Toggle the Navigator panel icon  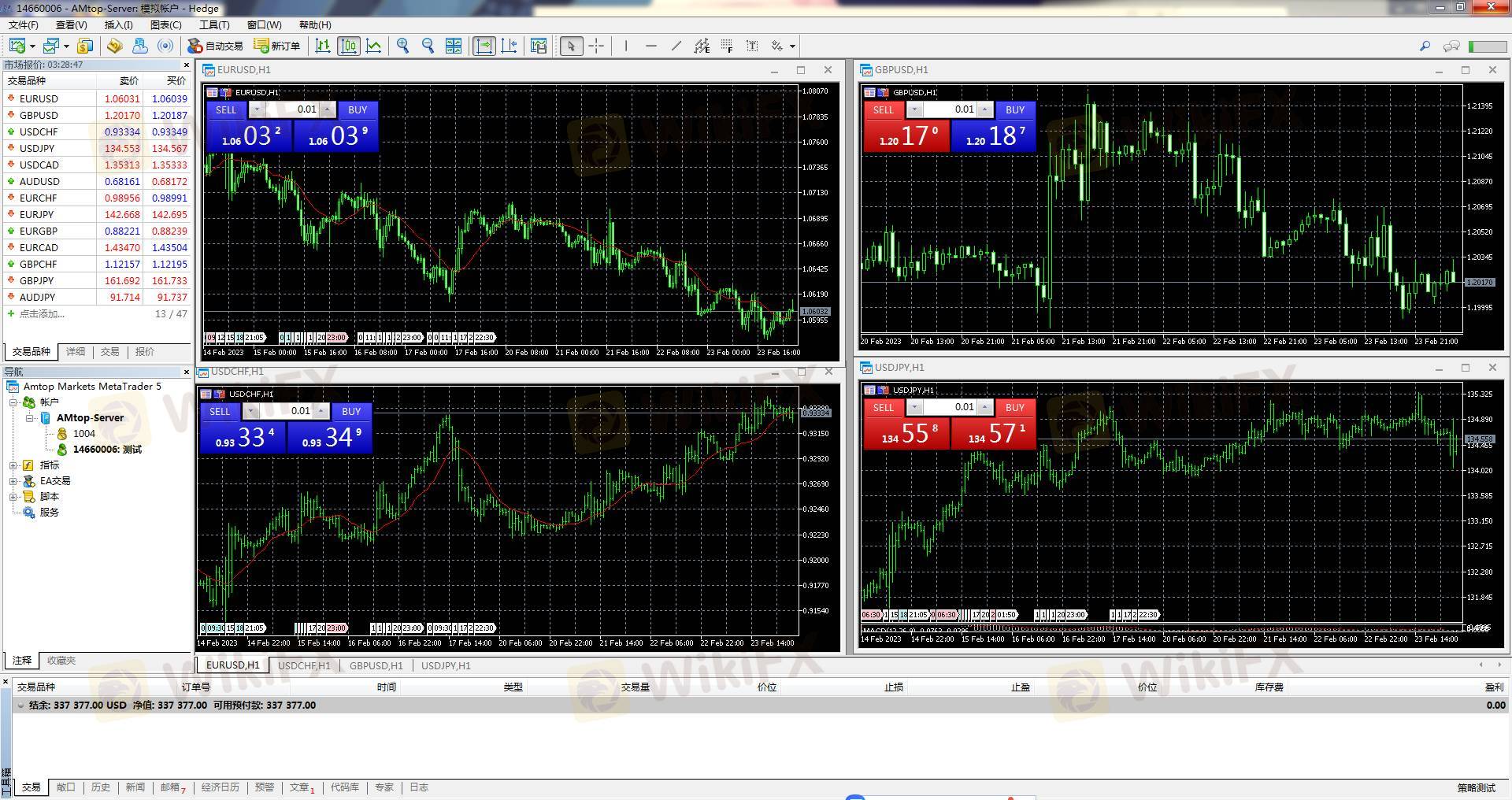(x=140, y=46)
